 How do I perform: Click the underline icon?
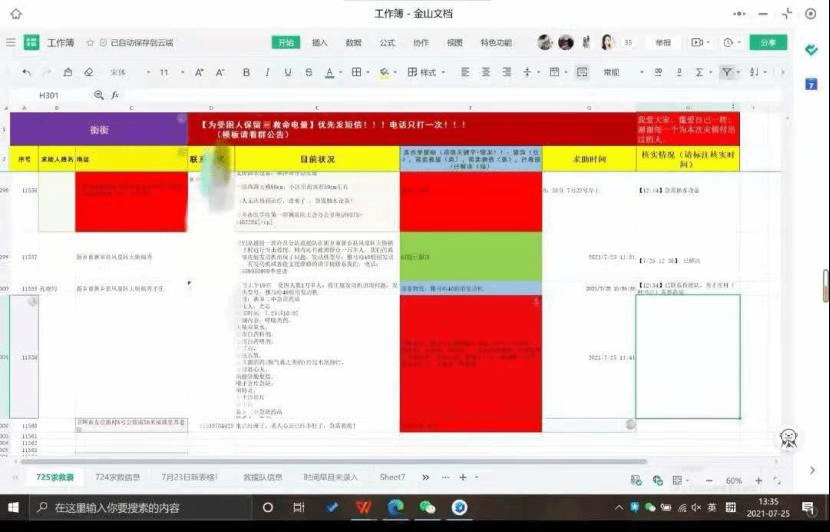288,73
